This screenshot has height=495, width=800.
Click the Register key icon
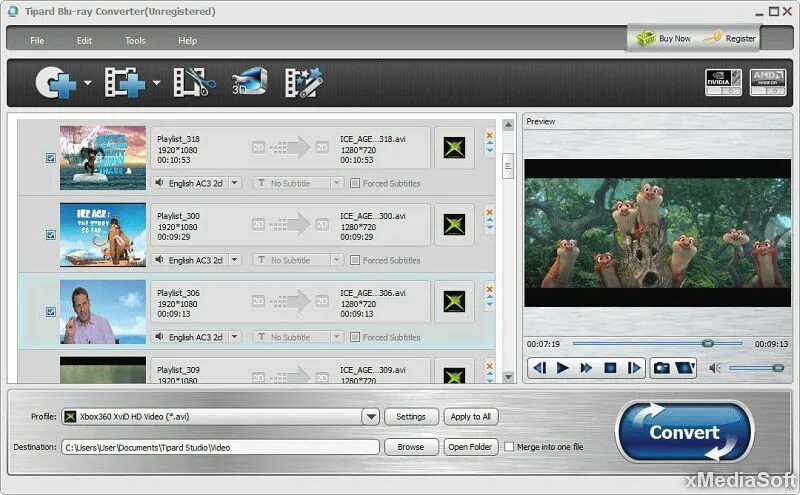point(712,37)
